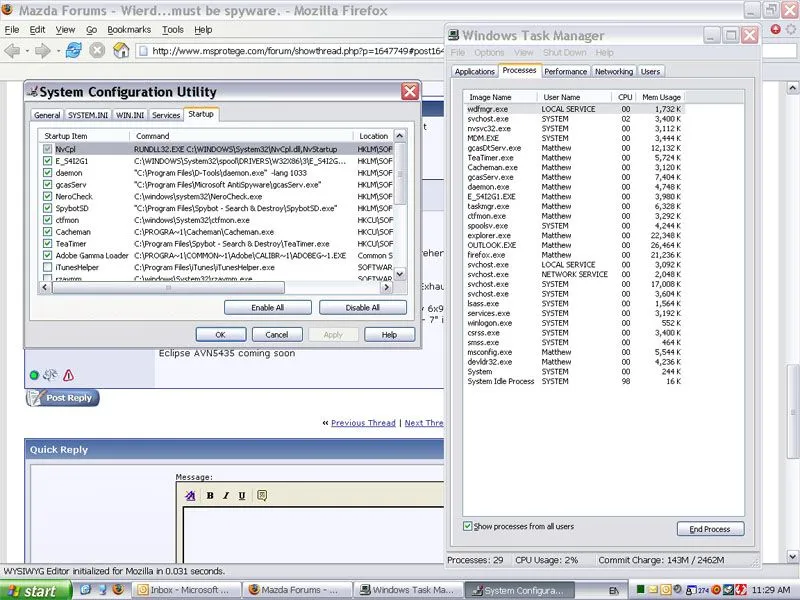The height and width of the screenshot is (600, 800).
Task: Go to home page via house icon
Action: coord(121,50)
